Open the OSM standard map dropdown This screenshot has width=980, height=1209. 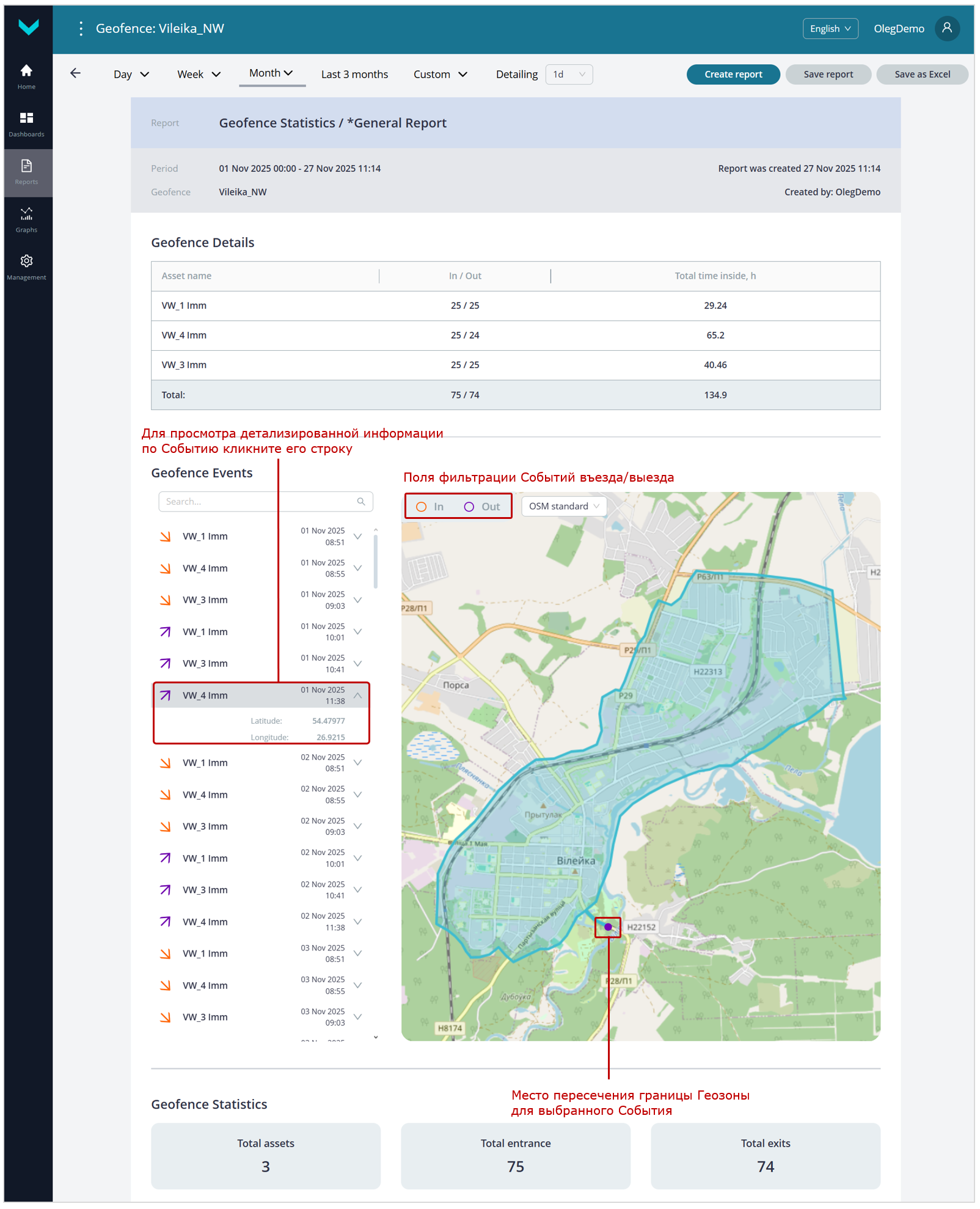(563, 507)
